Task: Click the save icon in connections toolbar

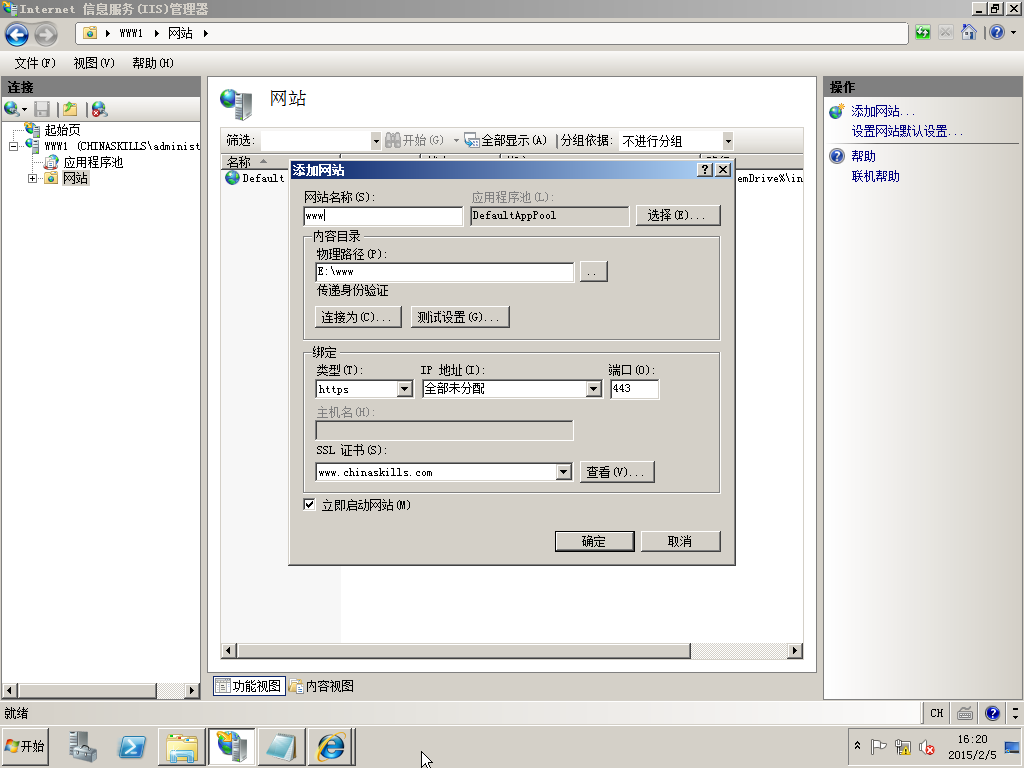Action: 42,109
